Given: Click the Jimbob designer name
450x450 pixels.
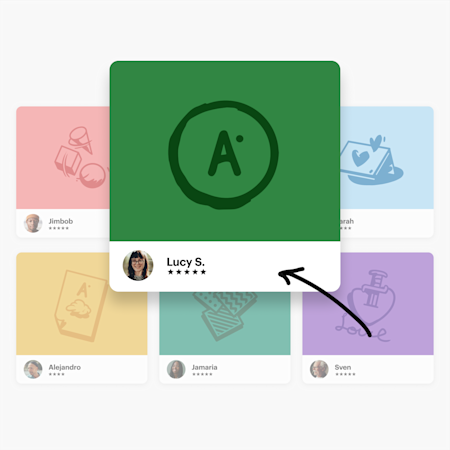Looking at the screenshot, I should pos(61,221).
